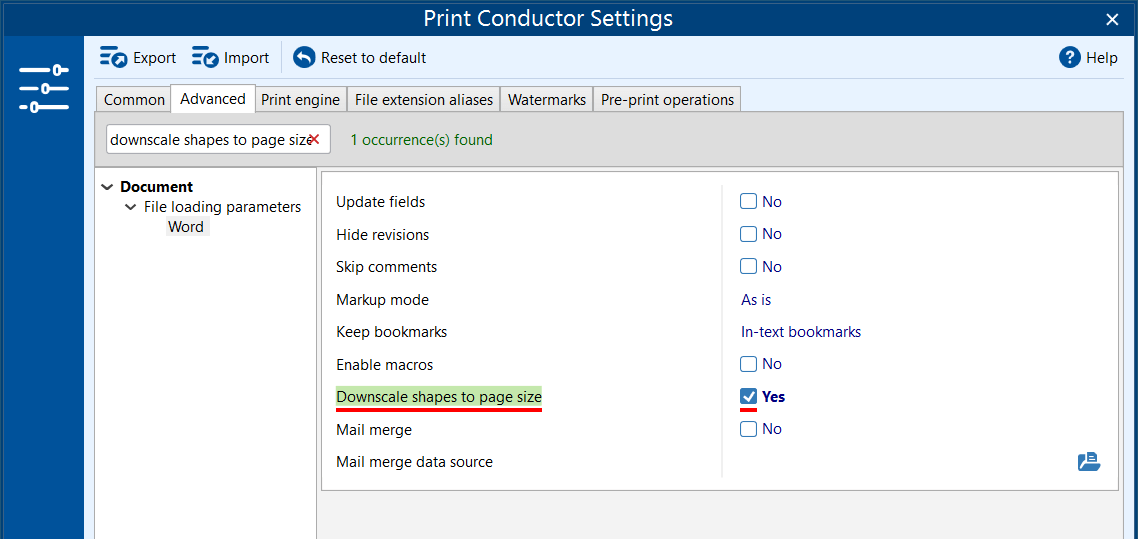The height and width of the screenshot is (539, 1138).
Task: Click the settings sliders icon in the sidebar
Action: click(44, 88)
